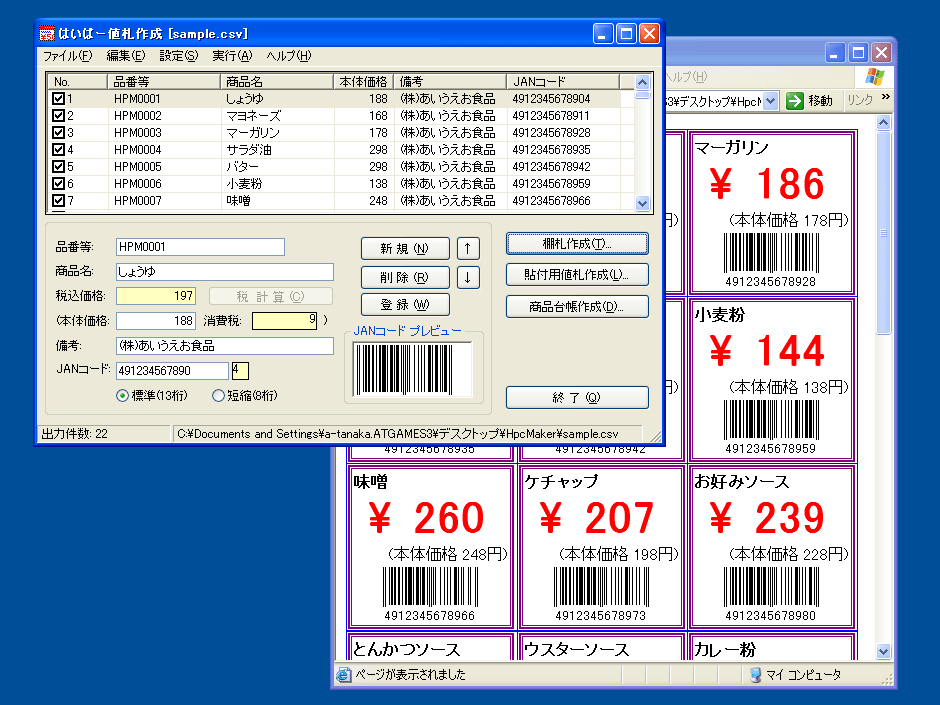Click the 終了(Q) button
The width and height of the screenshot is (940, 705).
[577, 397]
